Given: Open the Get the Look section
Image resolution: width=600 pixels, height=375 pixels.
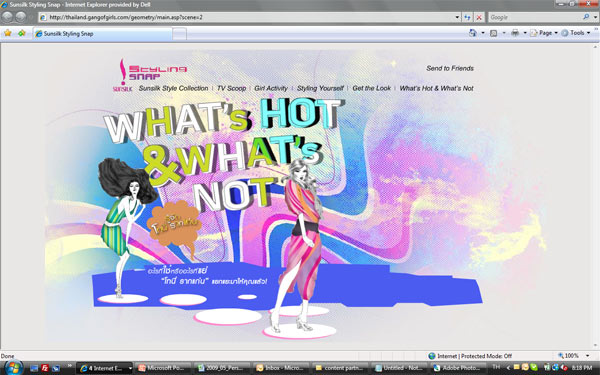Looking at the screenshot, I should [x=372, y=88].
